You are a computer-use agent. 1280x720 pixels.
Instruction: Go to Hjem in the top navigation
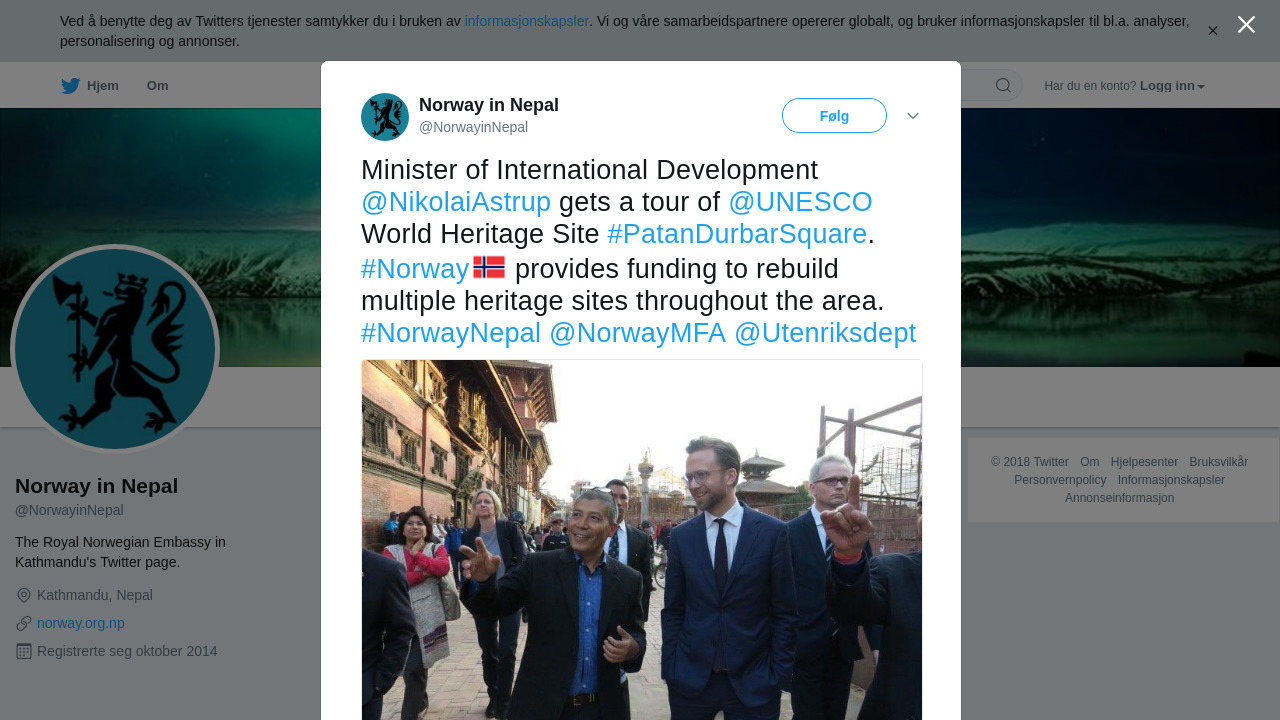(x=102, y=86)
